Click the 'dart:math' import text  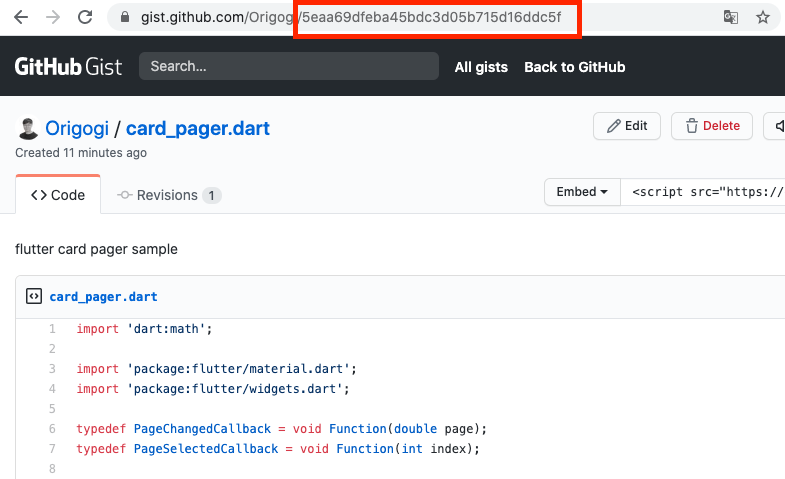pyautogui.click(x=166, y=329)
